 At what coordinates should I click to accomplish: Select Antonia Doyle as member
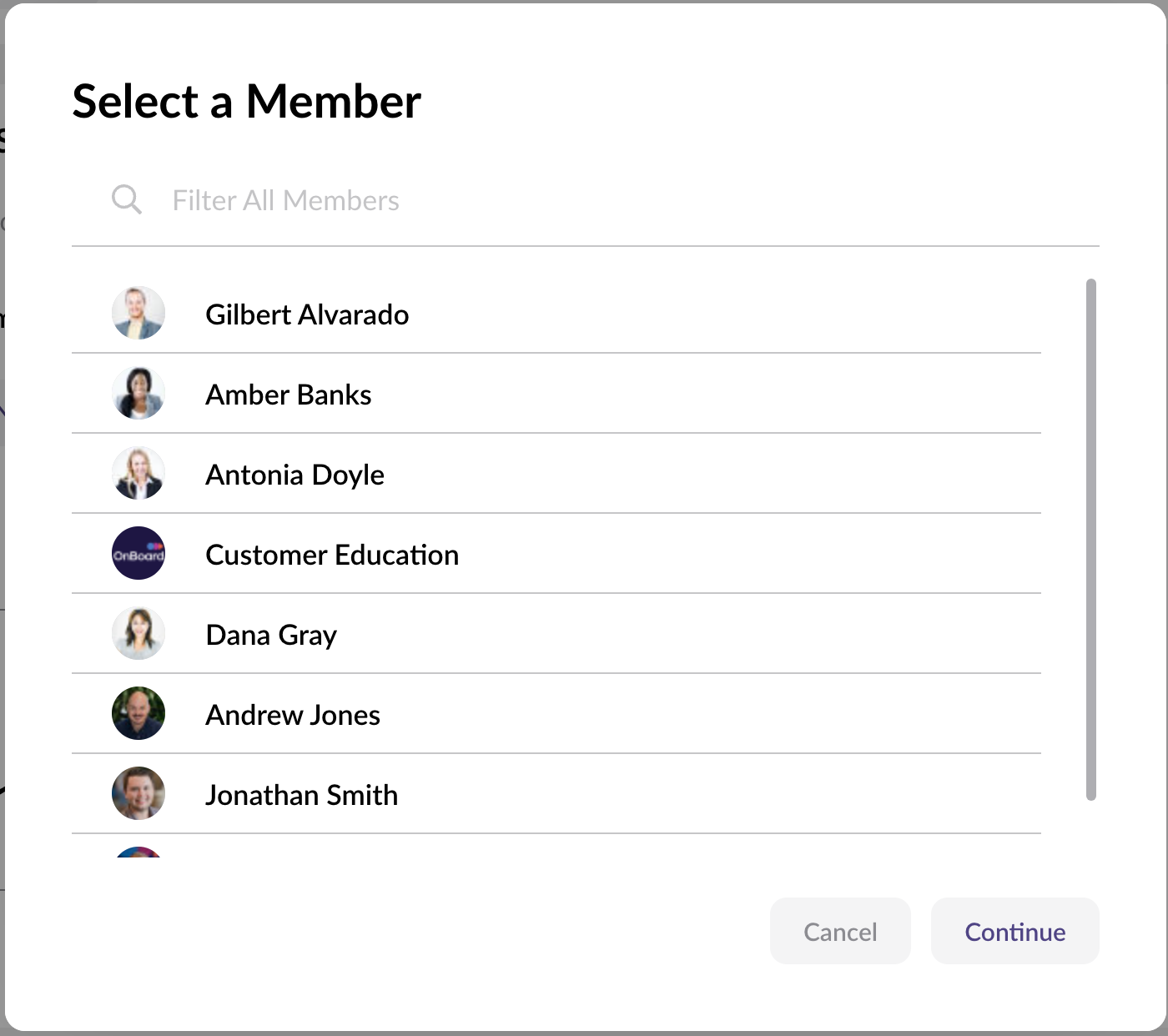click(295, 475)
